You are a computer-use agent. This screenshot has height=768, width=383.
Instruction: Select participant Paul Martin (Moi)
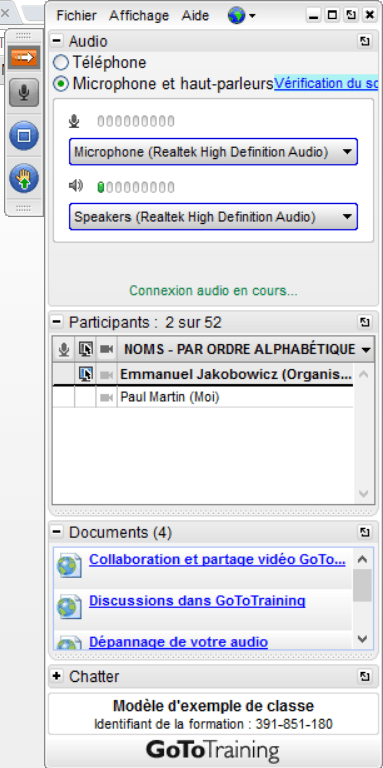170,397
